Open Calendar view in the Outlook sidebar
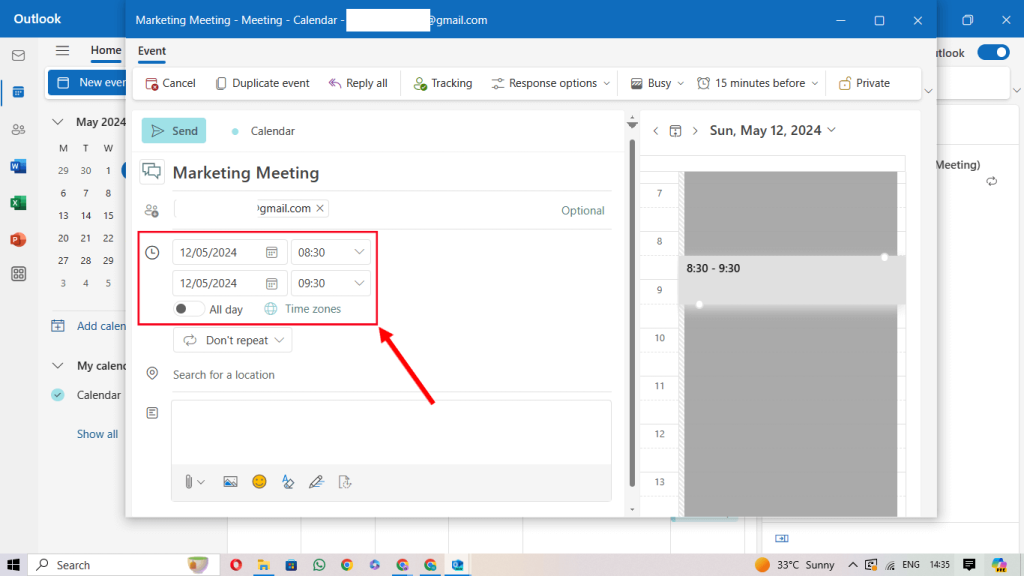The image size is (1024, 576). pyautogui.click(x=18, y=93)
